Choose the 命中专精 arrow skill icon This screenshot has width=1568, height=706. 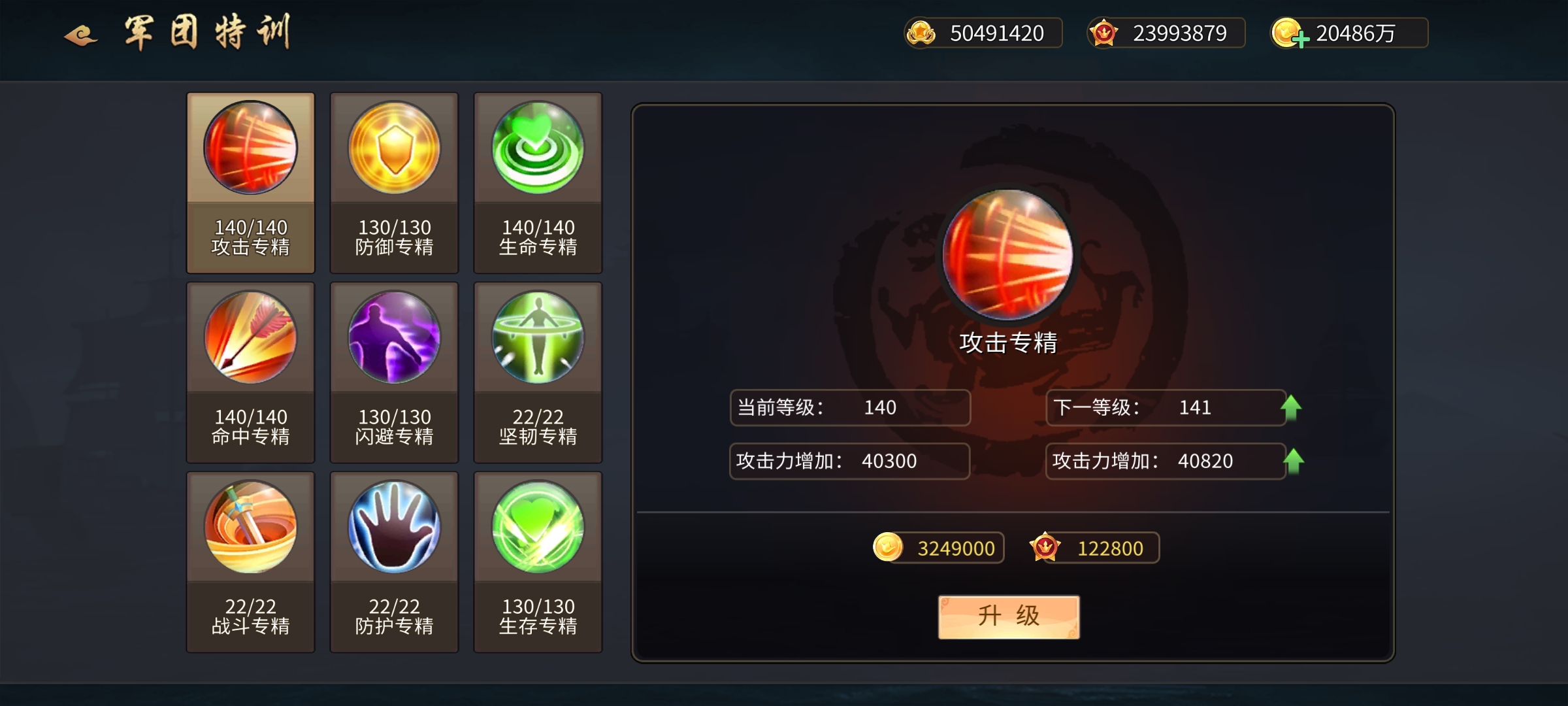tap(250, 337)
